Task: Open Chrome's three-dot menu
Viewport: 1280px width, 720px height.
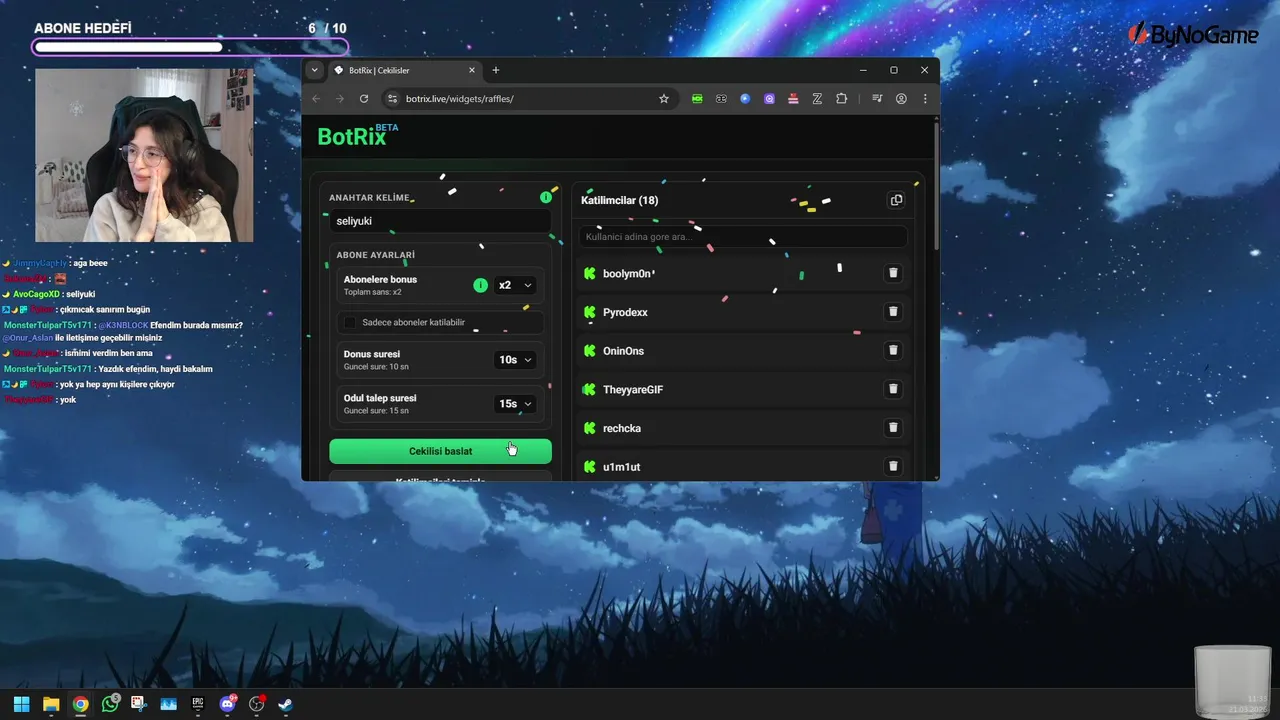Action: coord(925,99)
